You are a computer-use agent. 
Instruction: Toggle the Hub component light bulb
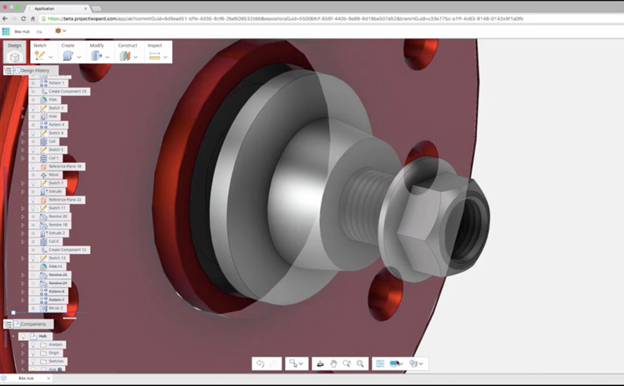[23, 336]
